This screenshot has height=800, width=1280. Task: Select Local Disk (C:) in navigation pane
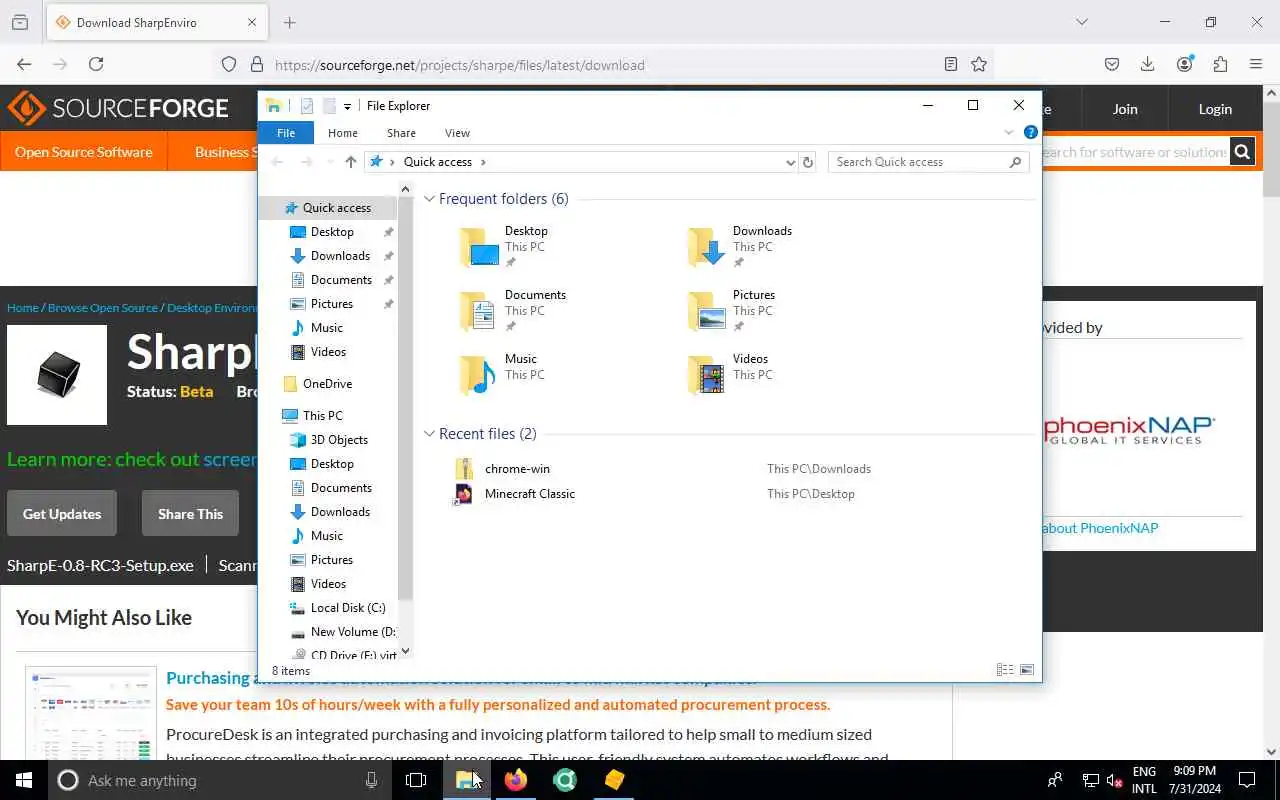tap(347, 608)
